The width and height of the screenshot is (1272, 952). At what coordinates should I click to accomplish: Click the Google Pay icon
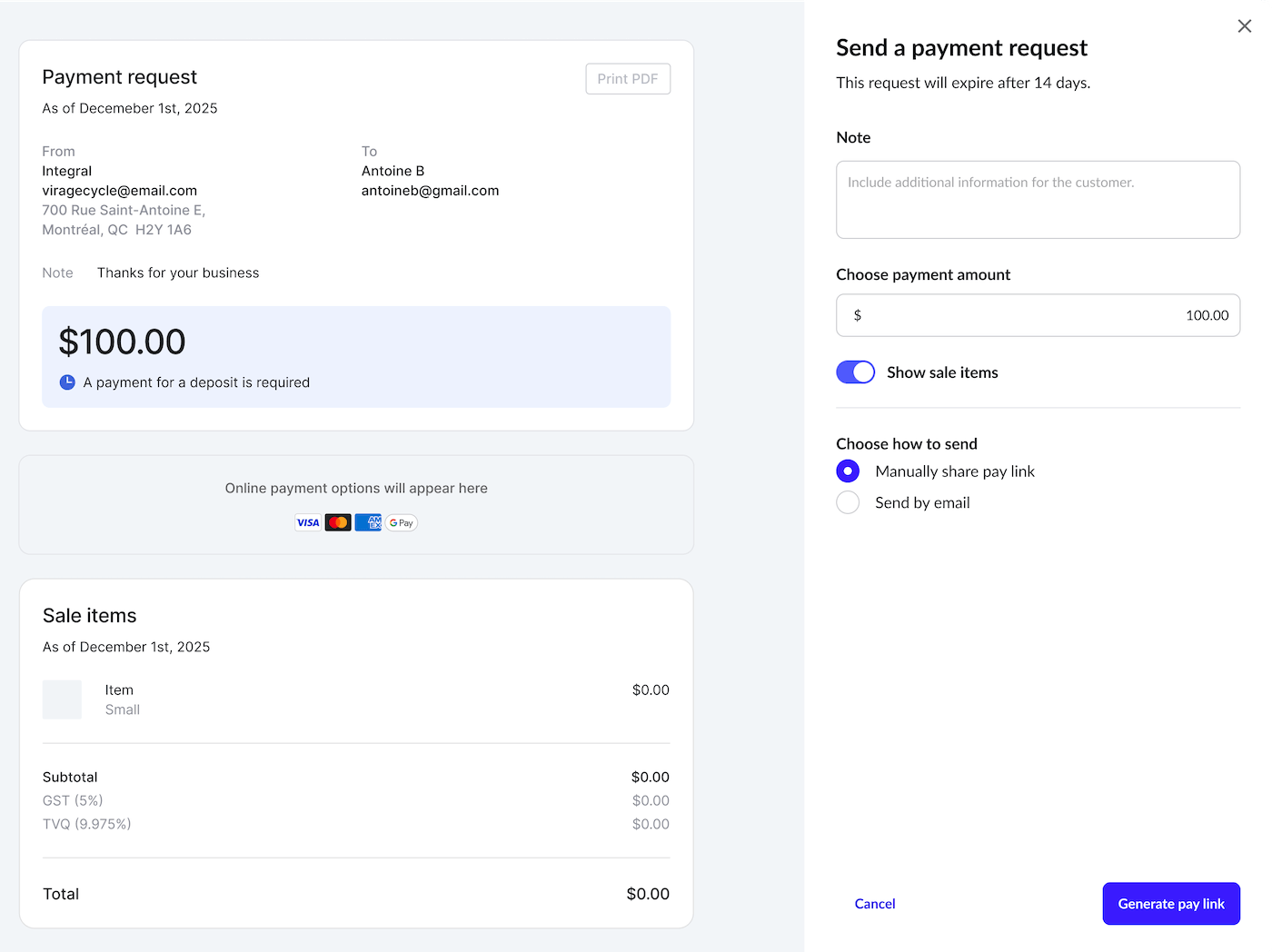click(x=401, y=522)
